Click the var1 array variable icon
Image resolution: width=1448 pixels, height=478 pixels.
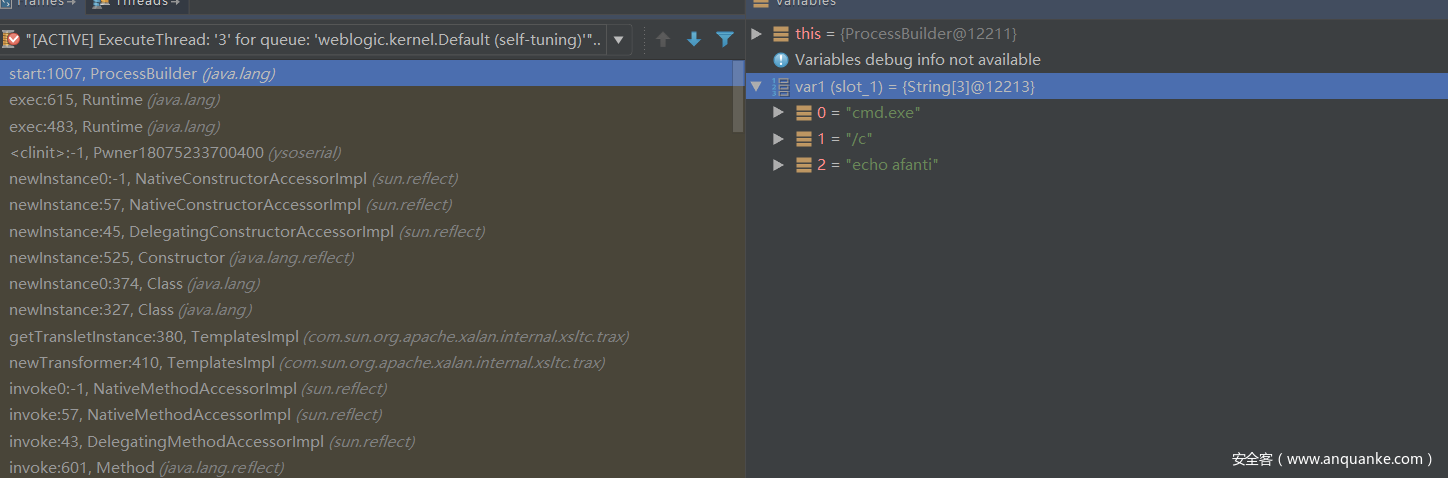(781, 87)
